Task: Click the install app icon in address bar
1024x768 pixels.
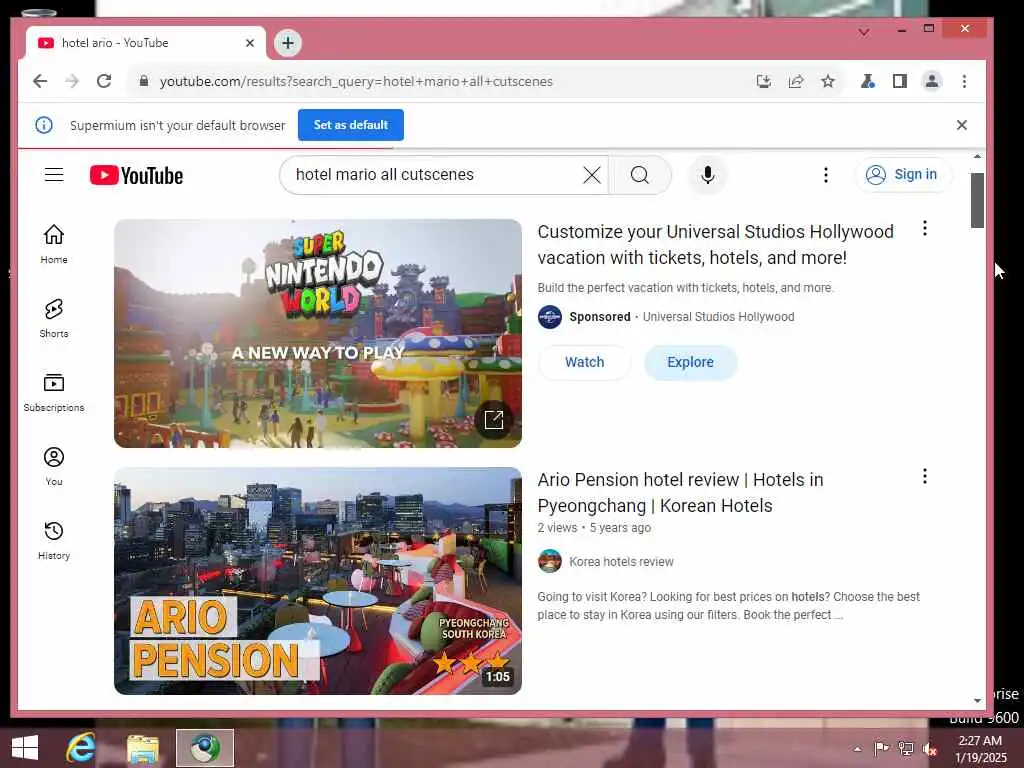Action: coord(763,81)
